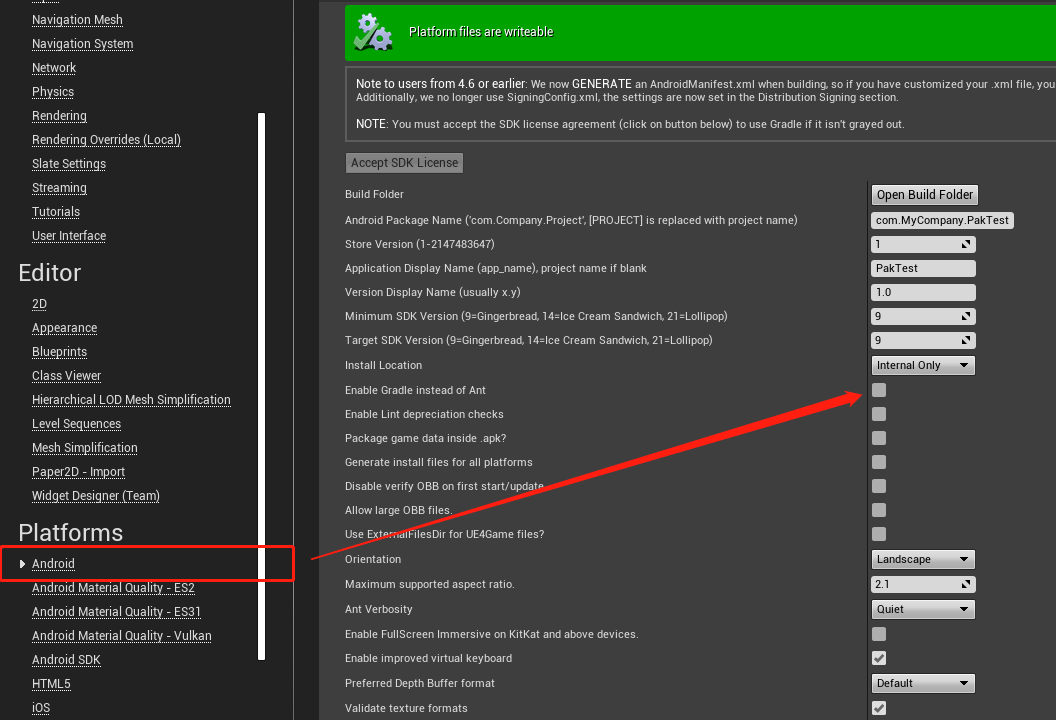
Task: Open the Orientation Landscape dropdown
Action: tap(923, 559)
